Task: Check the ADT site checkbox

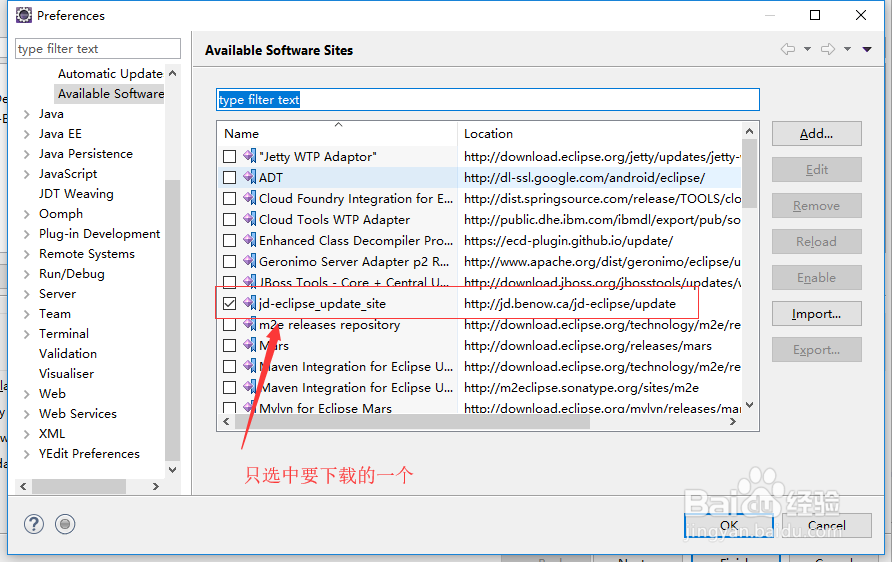Action: (229, 177)
